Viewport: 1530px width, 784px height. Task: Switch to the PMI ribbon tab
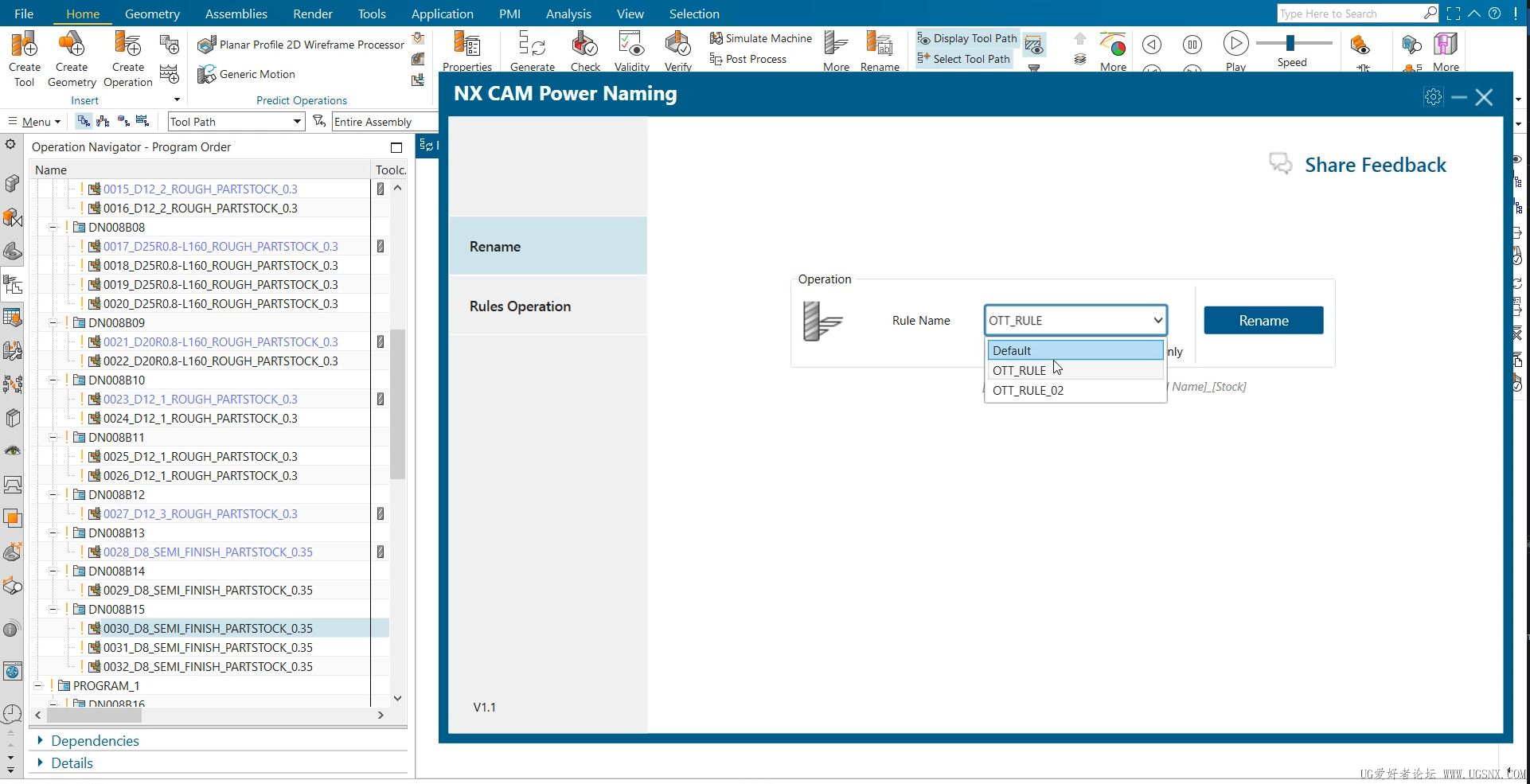pyautogui.click(x=509, y=14)
